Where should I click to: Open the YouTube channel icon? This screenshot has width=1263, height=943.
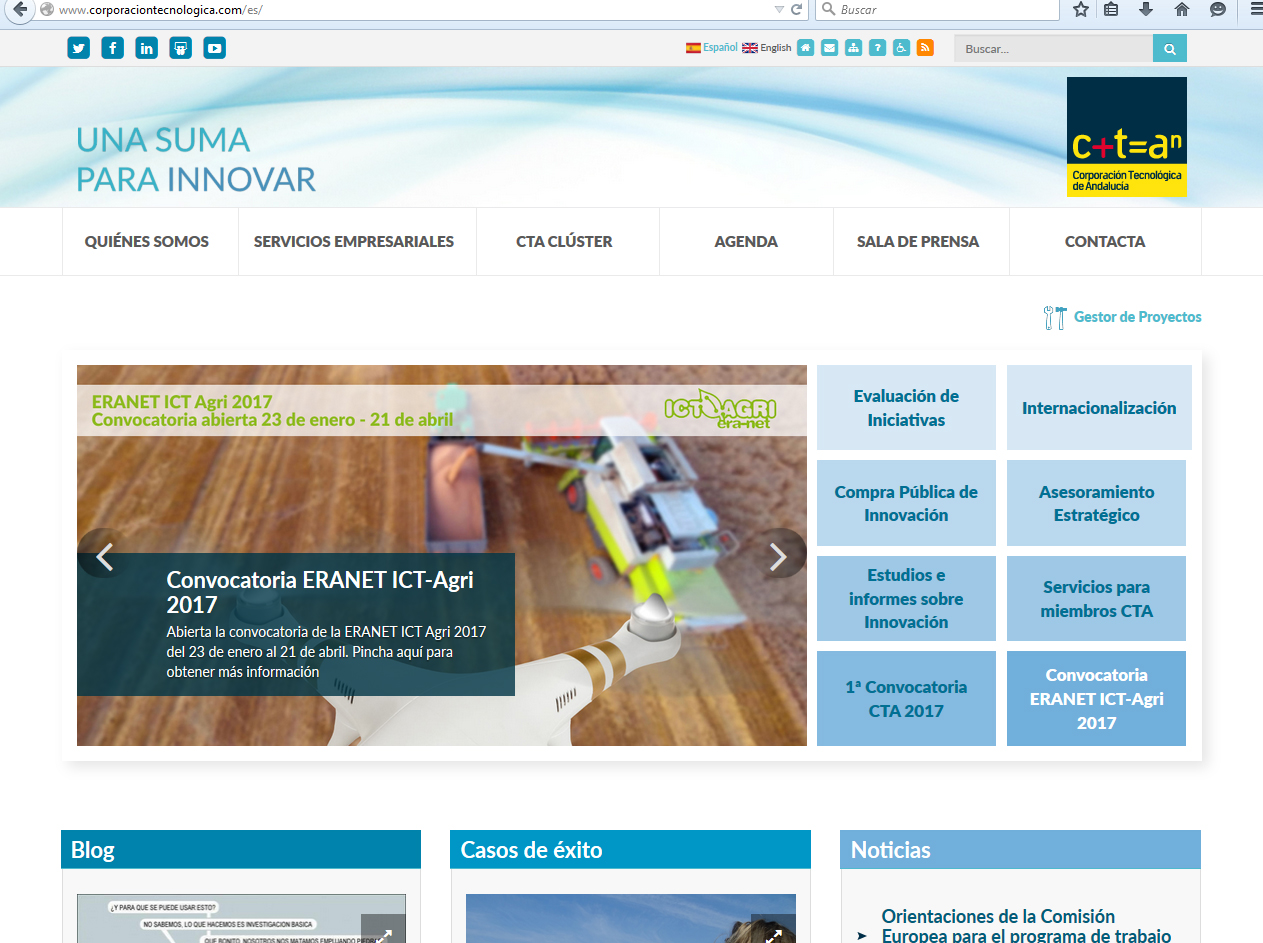click(x=214, y=47)
